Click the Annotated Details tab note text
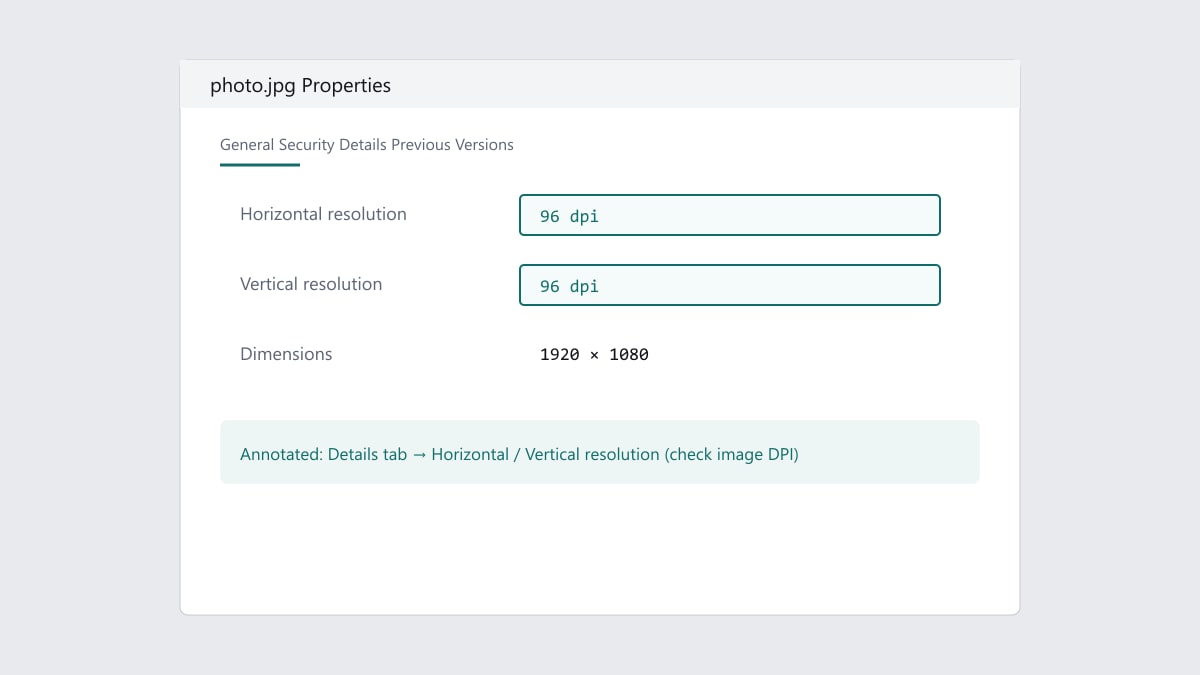 pyautogui.click(x=519, y=454)
